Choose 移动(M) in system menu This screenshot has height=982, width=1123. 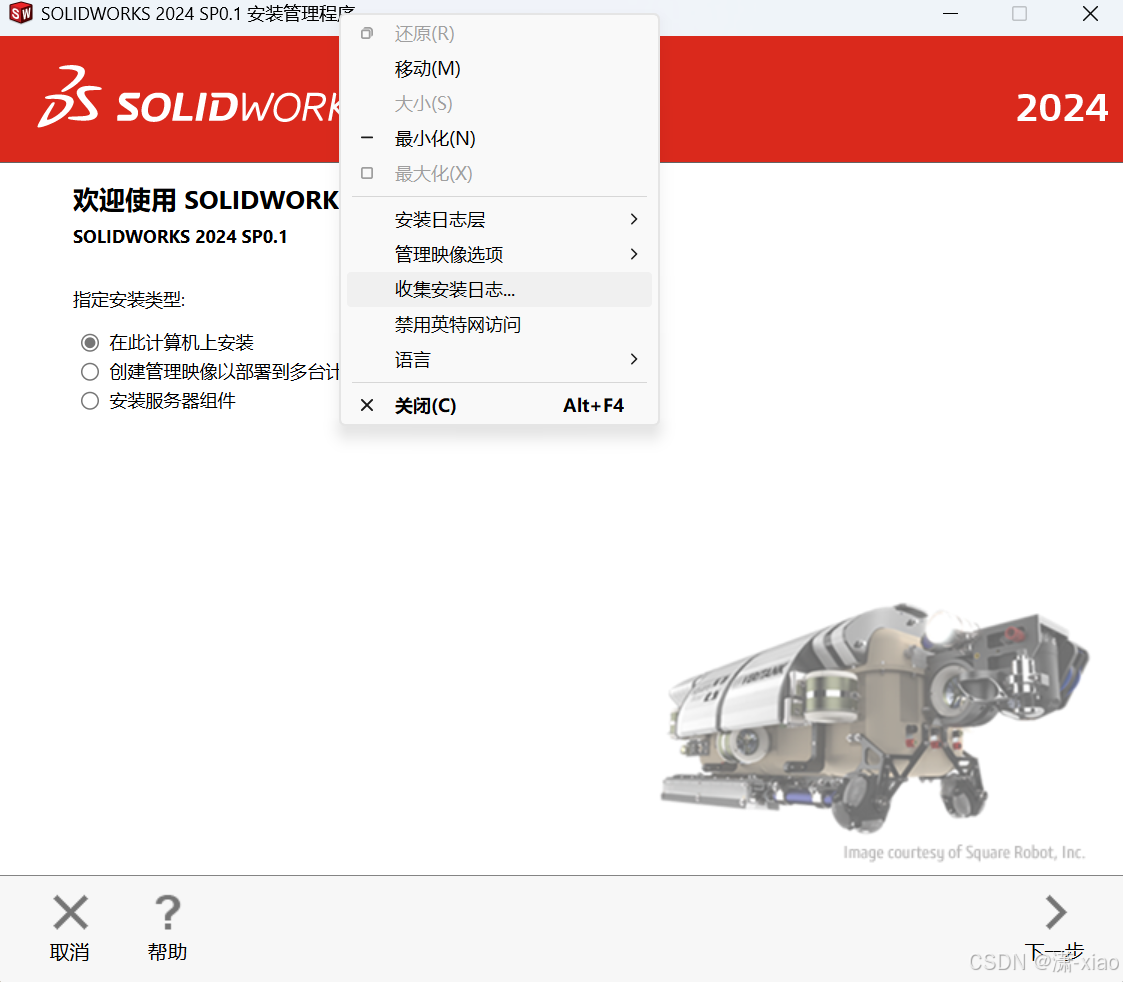pos(499,69)
